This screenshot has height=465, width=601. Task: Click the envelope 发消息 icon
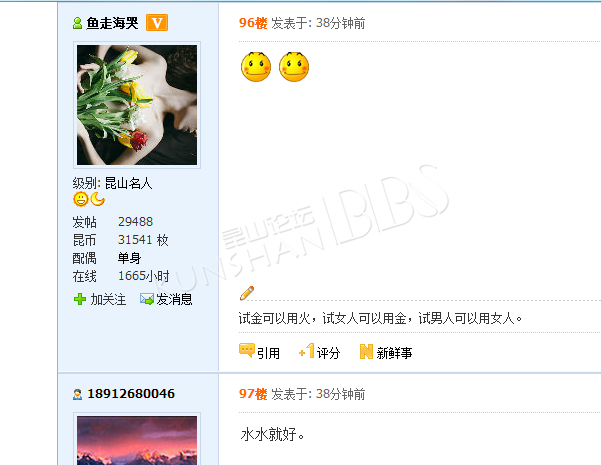pos(147,299)
